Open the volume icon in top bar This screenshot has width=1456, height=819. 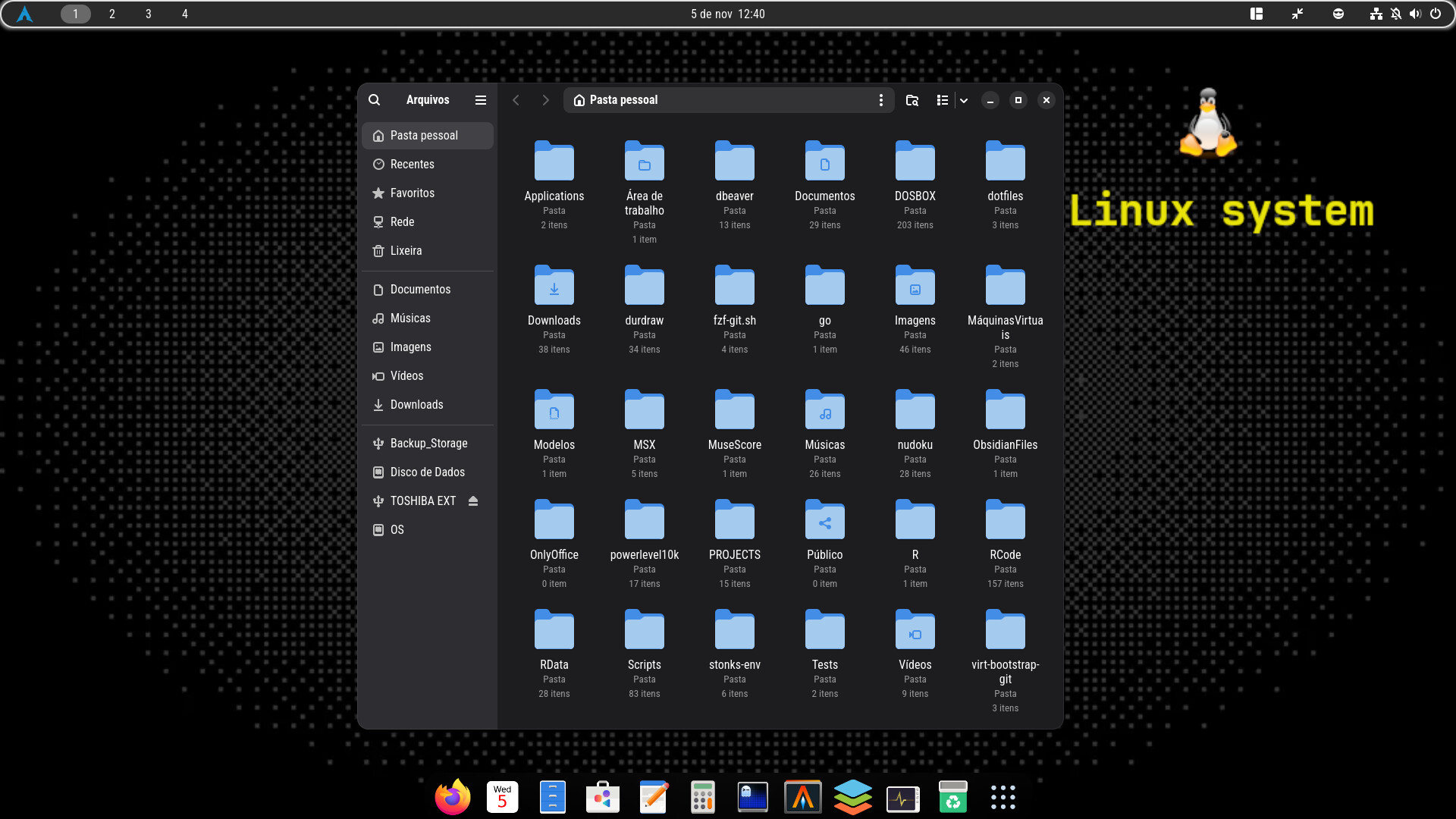pyautogui.click(x=1415, y=14)
